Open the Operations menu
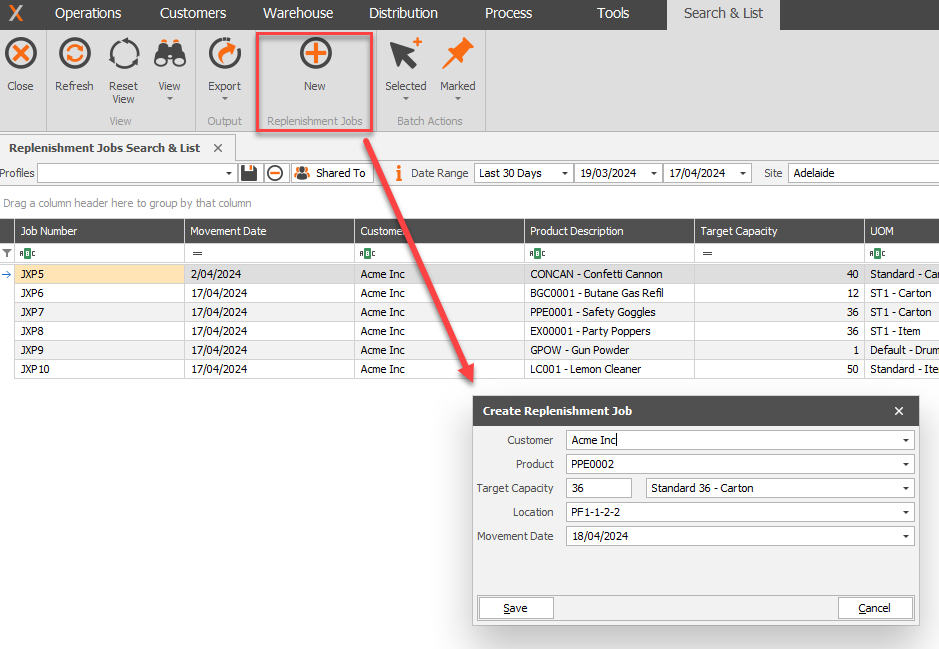Viewport: 939px width, 649px height. click(88, 13)
